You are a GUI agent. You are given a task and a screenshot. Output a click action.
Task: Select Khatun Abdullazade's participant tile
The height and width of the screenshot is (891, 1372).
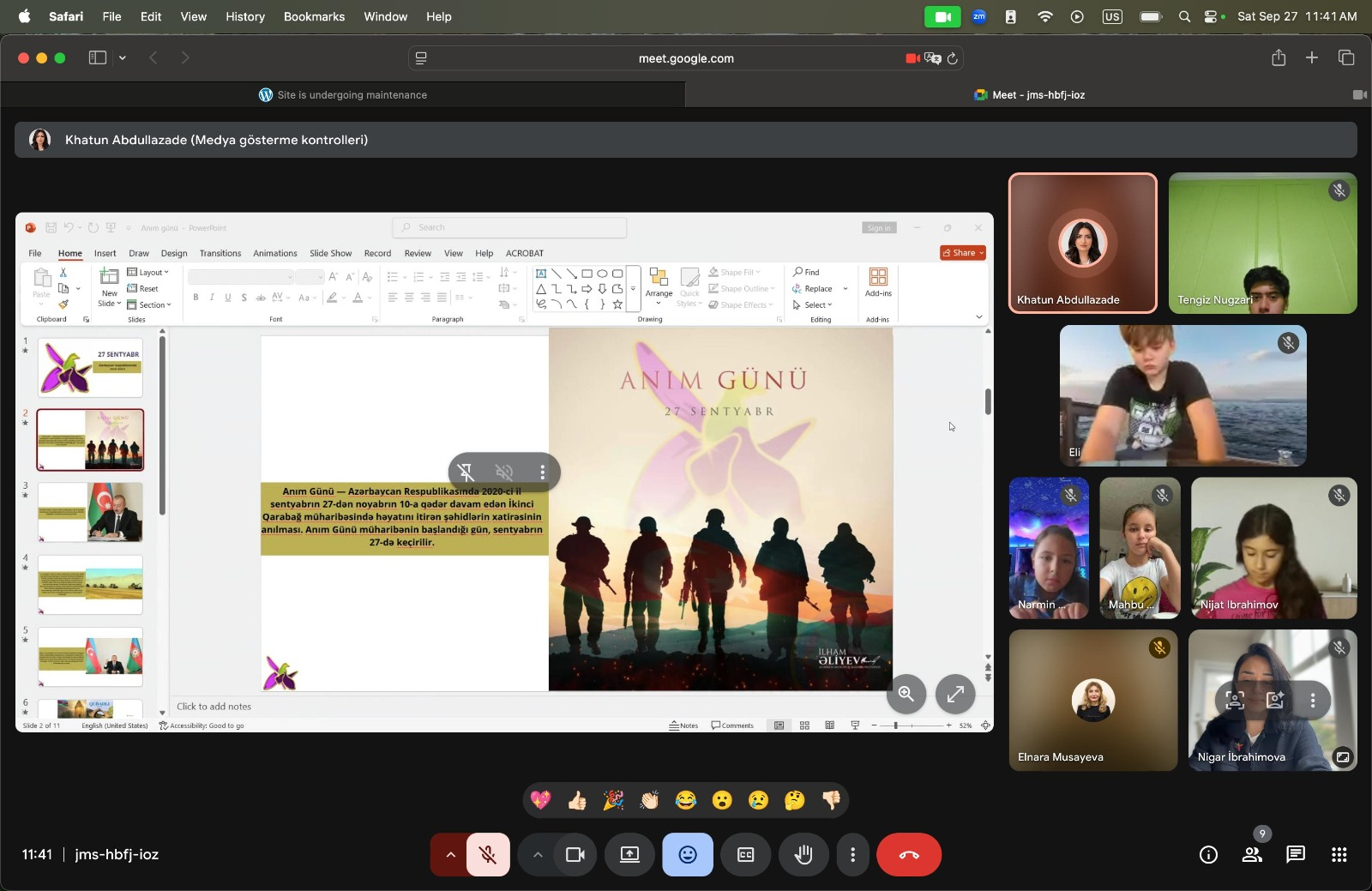coord(1082,244)
